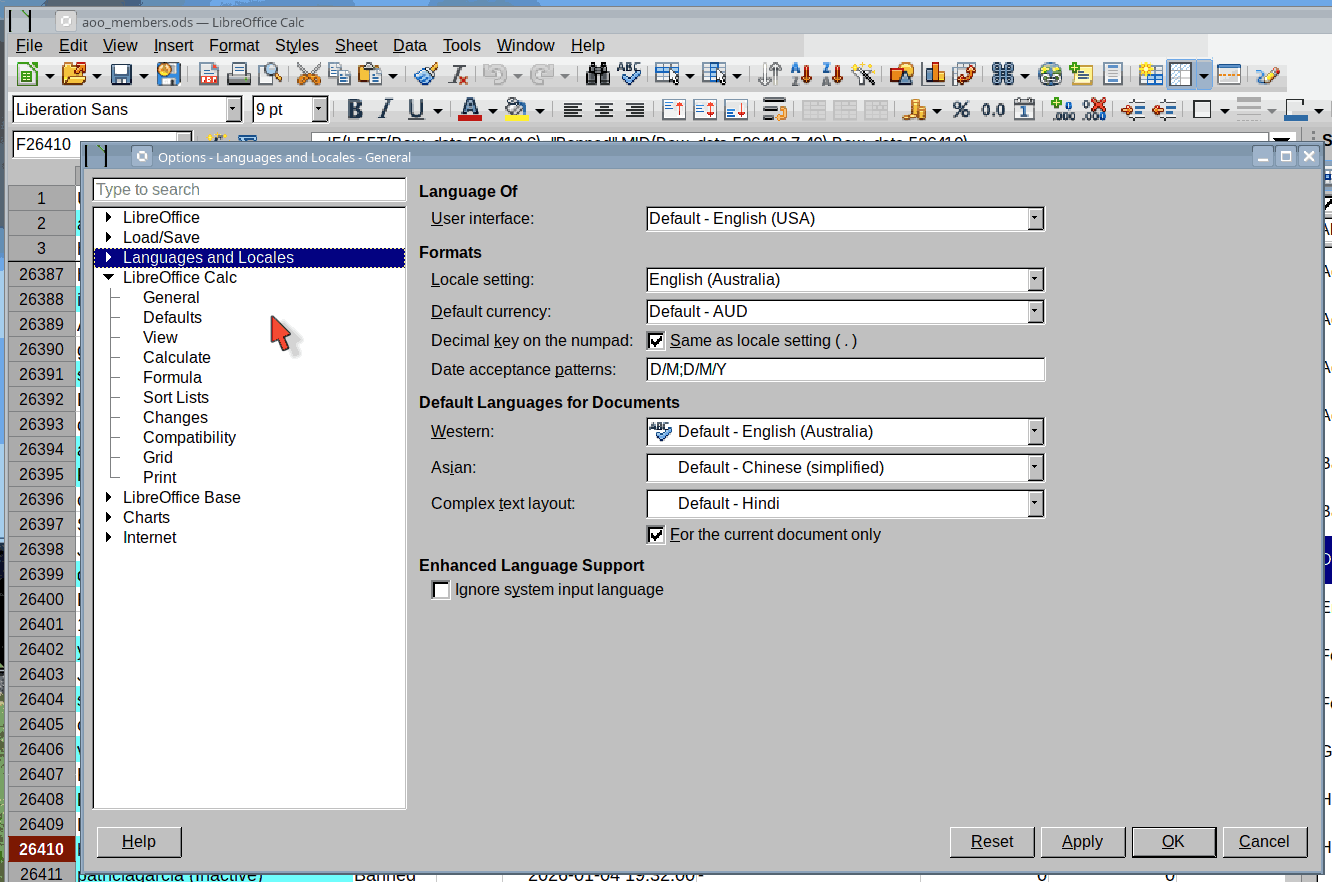1332x882 pixels.
Task: Open the Default currency dropdown
Action: point(1035,312)
